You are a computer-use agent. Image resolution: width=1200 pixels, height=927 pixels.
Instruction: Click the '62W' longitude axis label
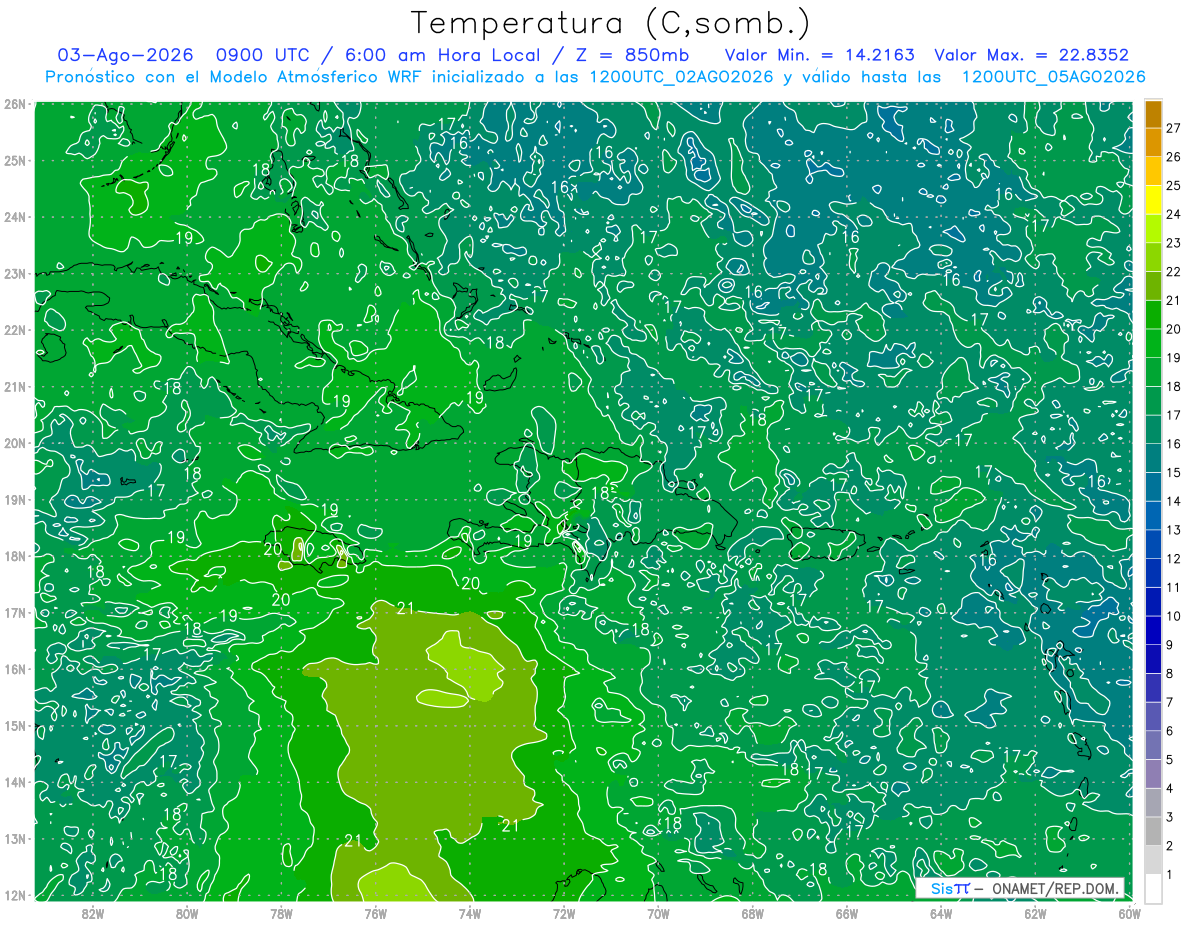coord(1036,912)
